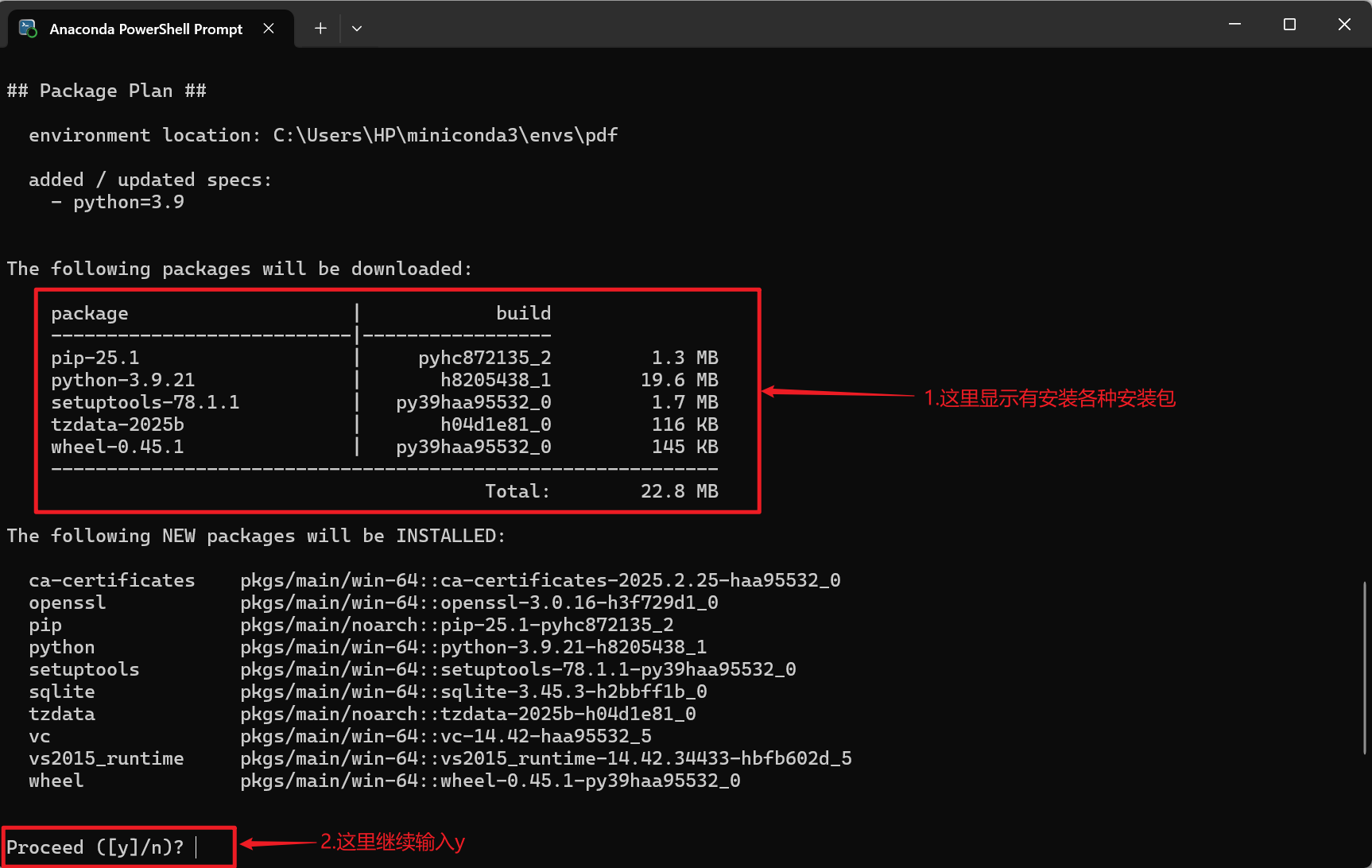This screenshot has width=1372, height=868.
Task: Click the vs2015_runtime package name
Action: click(x=107, y=758)
